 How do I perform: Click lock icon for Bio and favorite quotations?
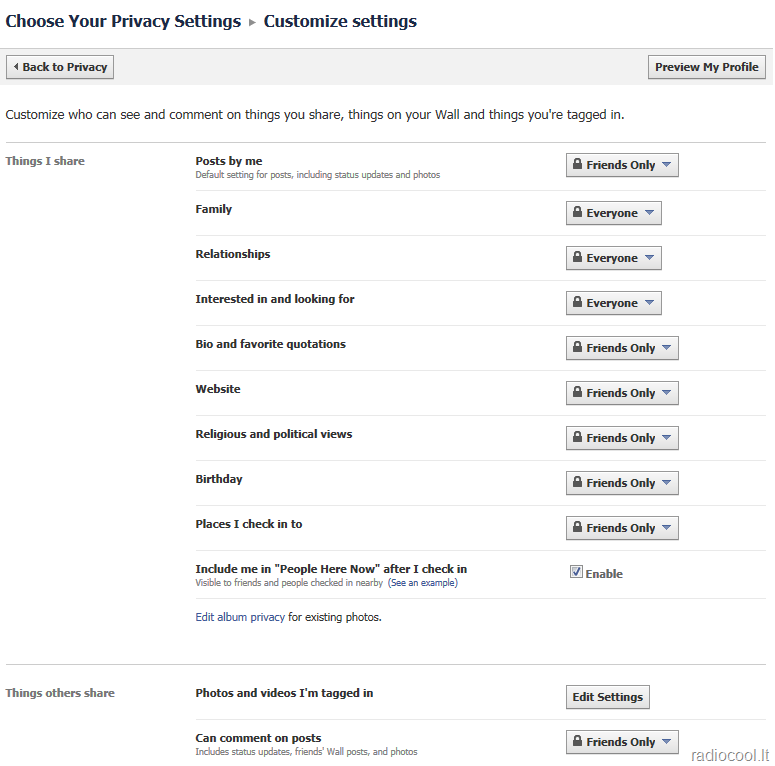(x=577, y=347)
